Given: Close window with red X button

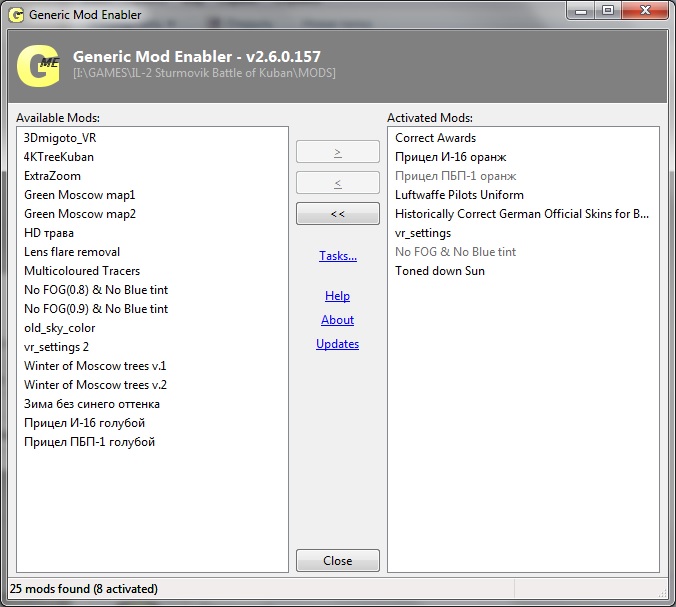Looking at the screenshot, I should point(645,11).
